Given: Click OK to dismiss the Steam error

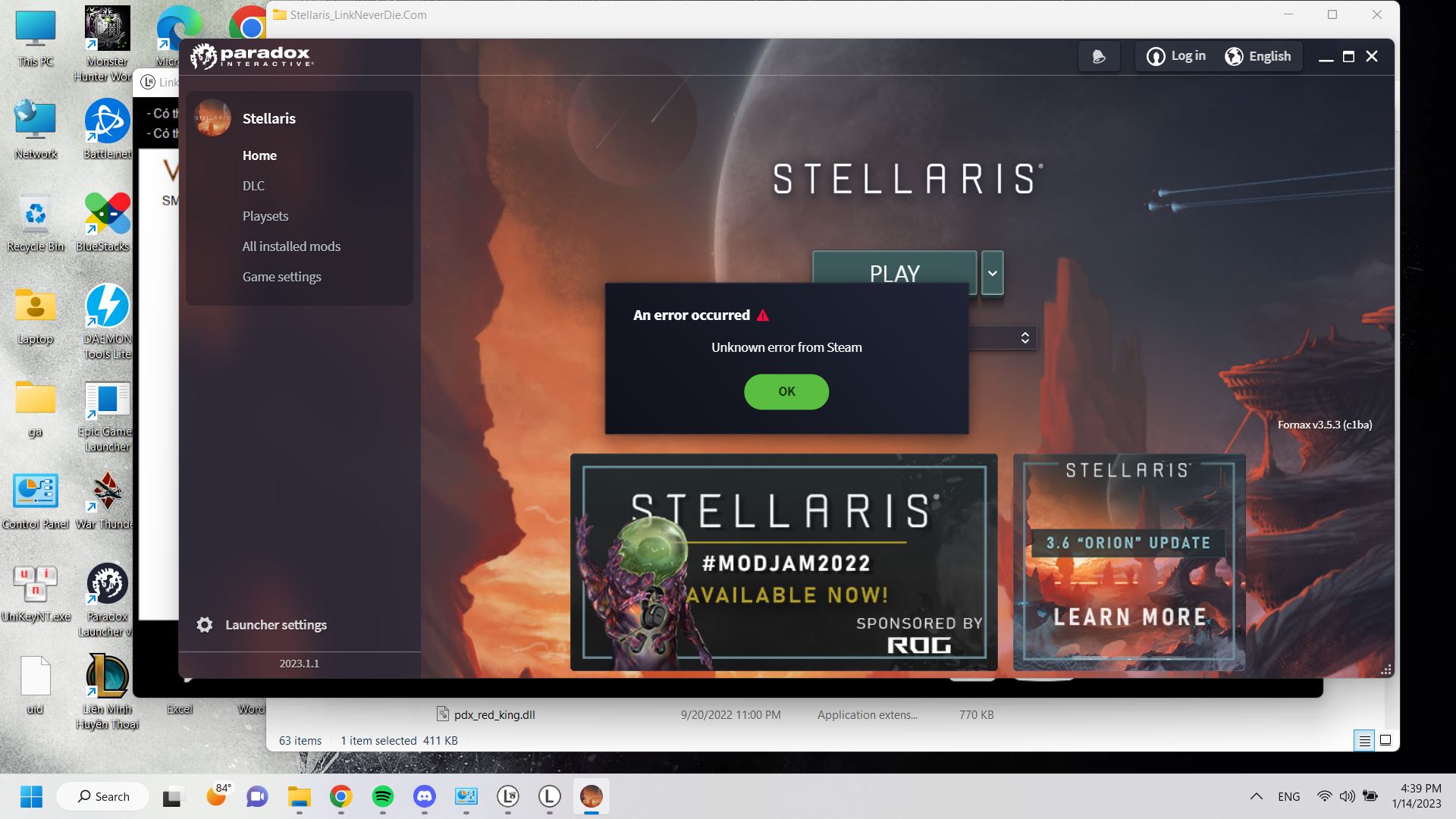Looking at the screenshot, I should click(787, 391).
